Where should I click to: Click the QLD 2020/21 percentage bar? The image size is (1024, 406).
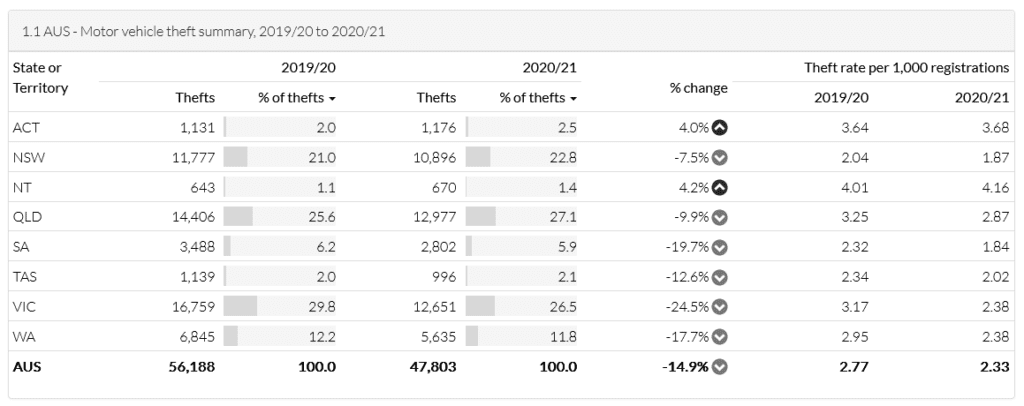pyautogui.click(x=481, y=218)
